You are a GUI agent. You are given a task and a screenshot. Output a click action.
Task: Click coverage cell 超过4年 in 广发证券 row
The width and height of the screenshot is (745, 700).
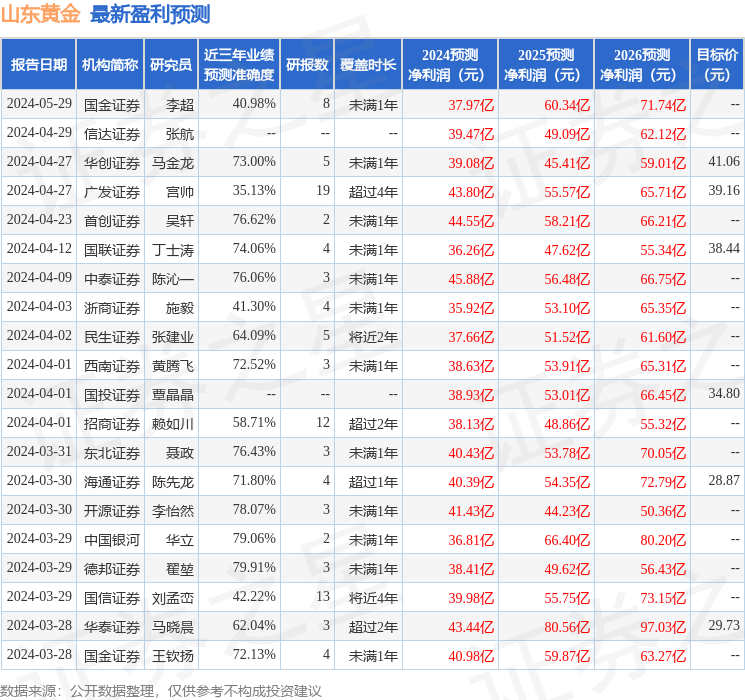tap(373, 192)
